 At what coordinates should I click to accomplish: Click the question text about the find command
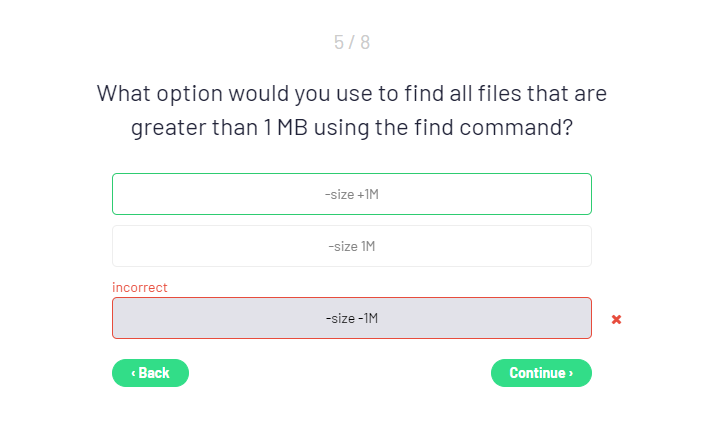[x=351, y=111]
